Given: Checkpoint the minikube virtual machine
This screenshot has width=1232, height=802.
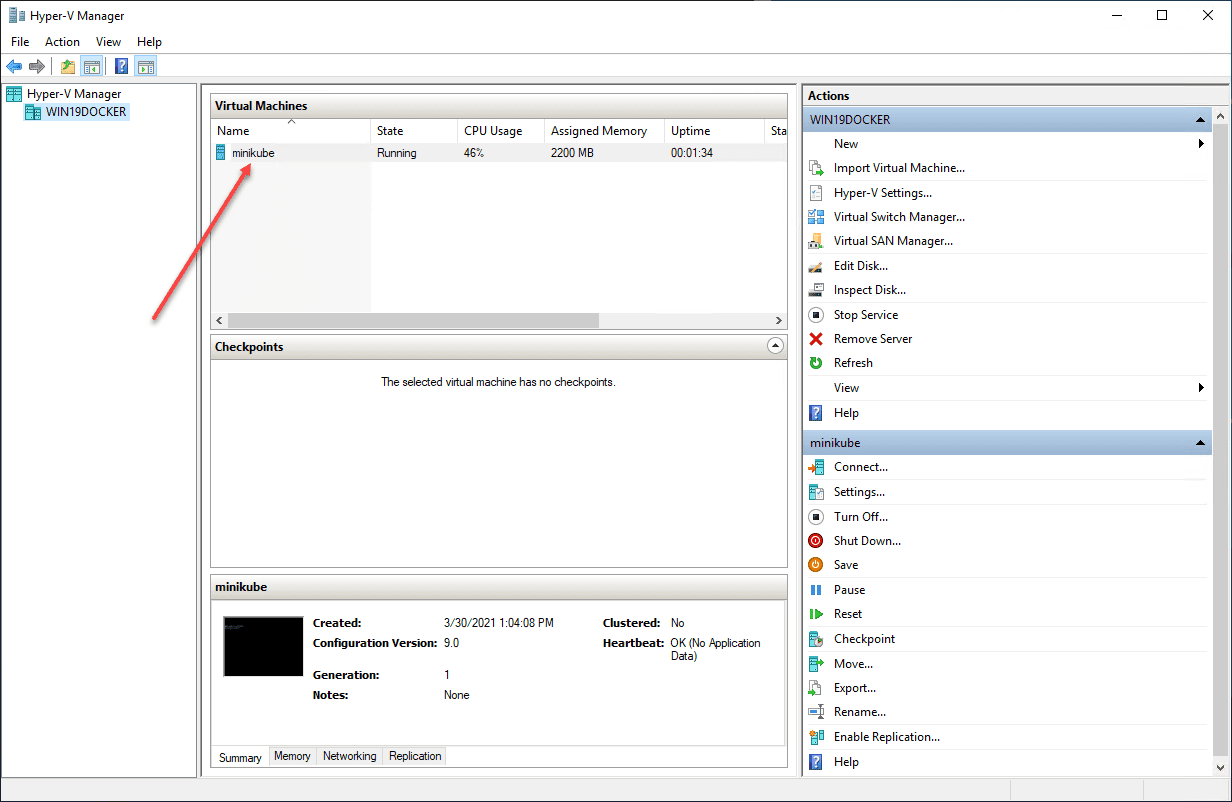Looking at the screenshot, I should [861, 638].
